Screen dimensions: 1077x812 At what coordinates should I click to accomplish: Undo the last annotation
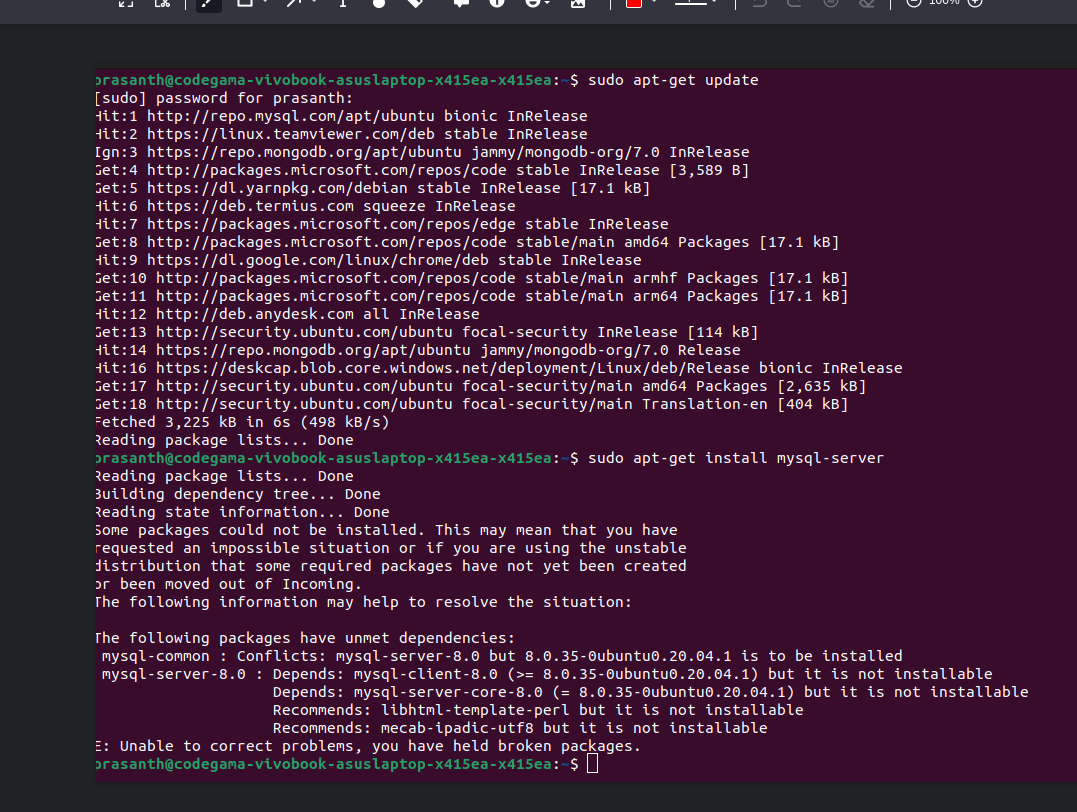(x=759, y=4)
